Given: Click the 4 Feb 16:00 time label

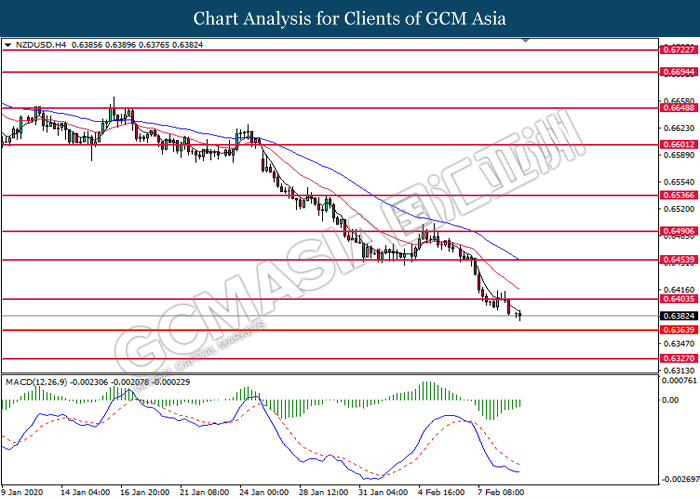Looking at the screenshot, I should tap(441, 492).
